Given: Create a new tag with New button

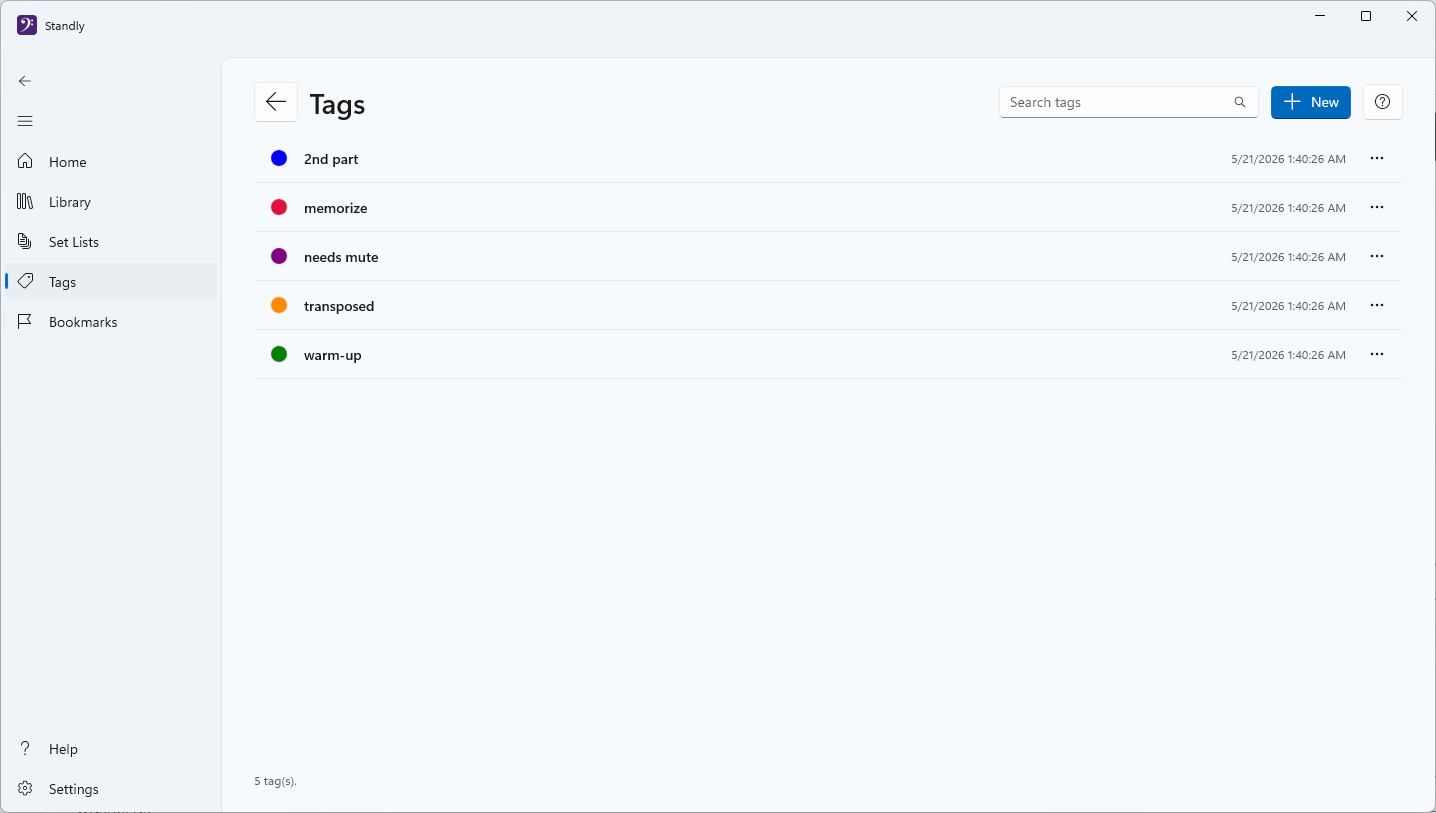Looking at the screenshot, I should 1310,102.
